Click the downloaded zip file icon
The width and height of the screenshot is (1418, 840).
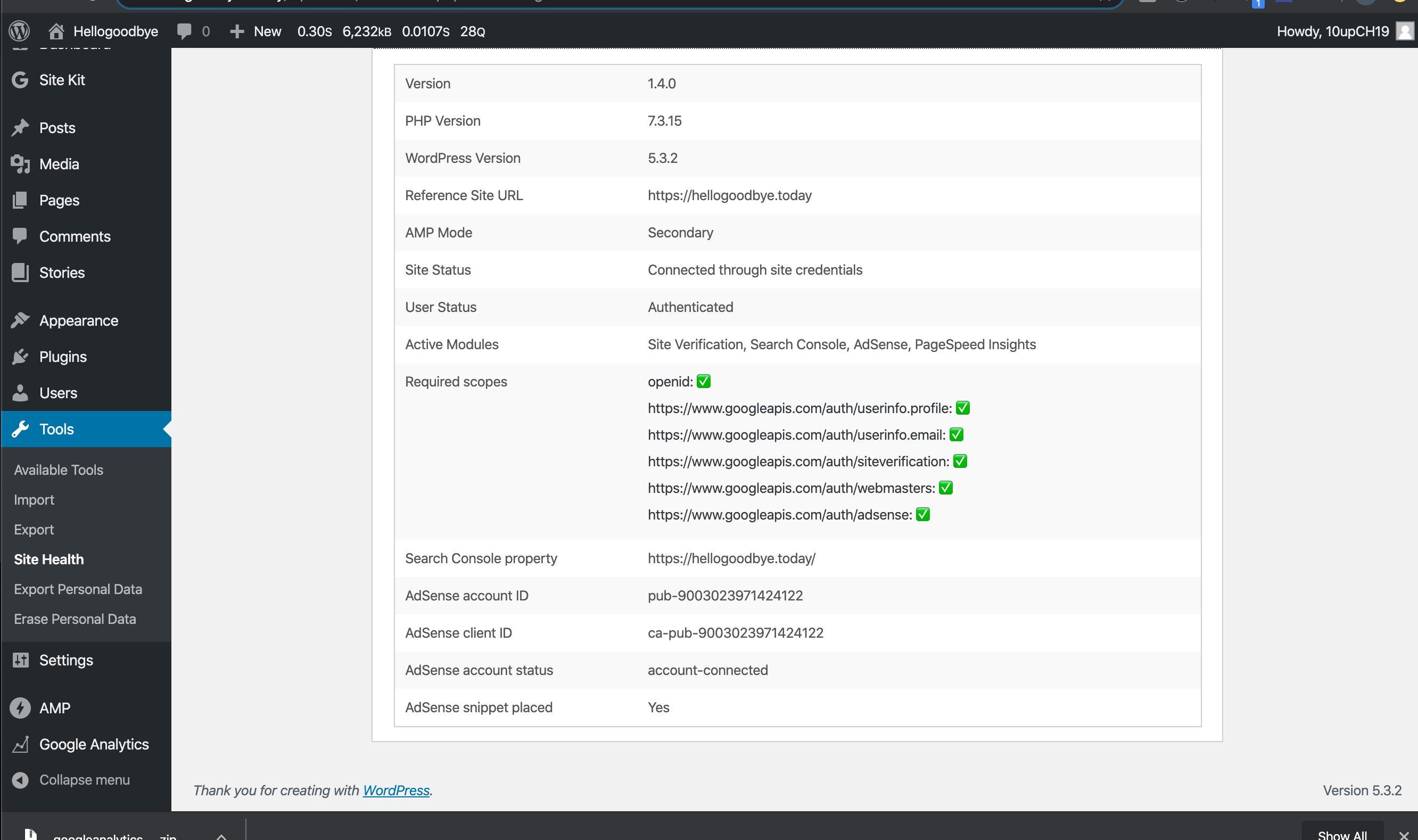(x=30, y=834)
